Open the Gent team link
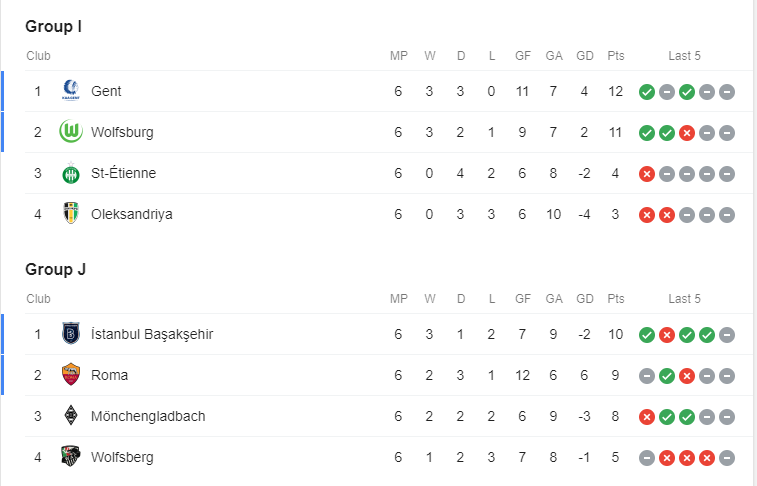This screenshot has height=486, width=757. (x=106, y=91)
